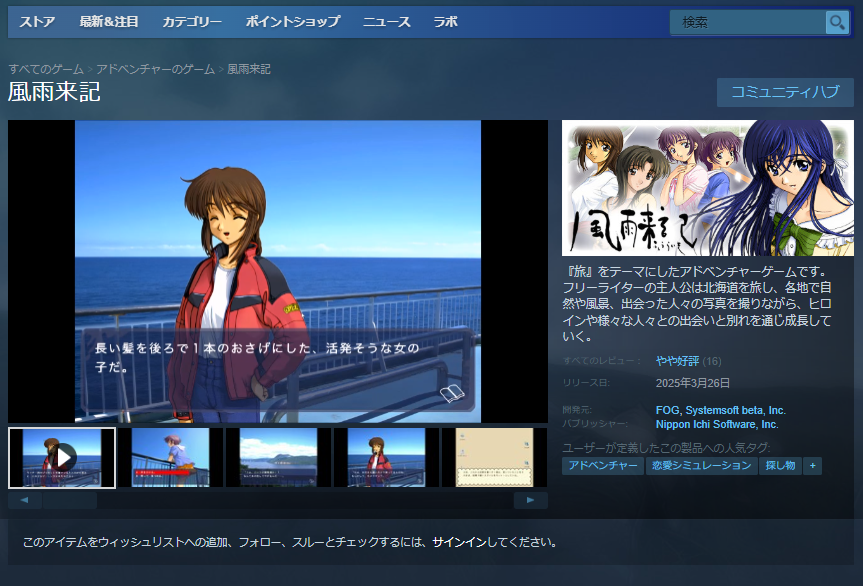
Task: Open the 最新&注目 menu
Action: pyautogui.click(x=108, y=22)
